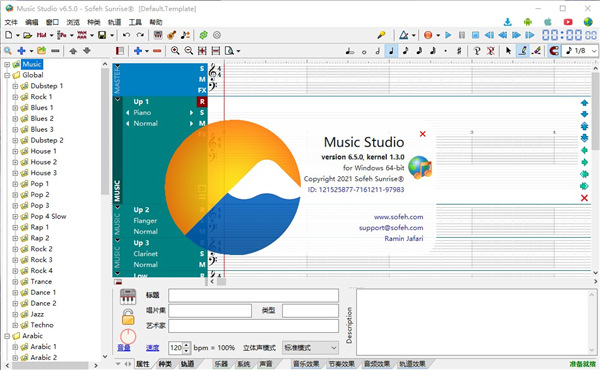Click the Apple logo icon

548,22
